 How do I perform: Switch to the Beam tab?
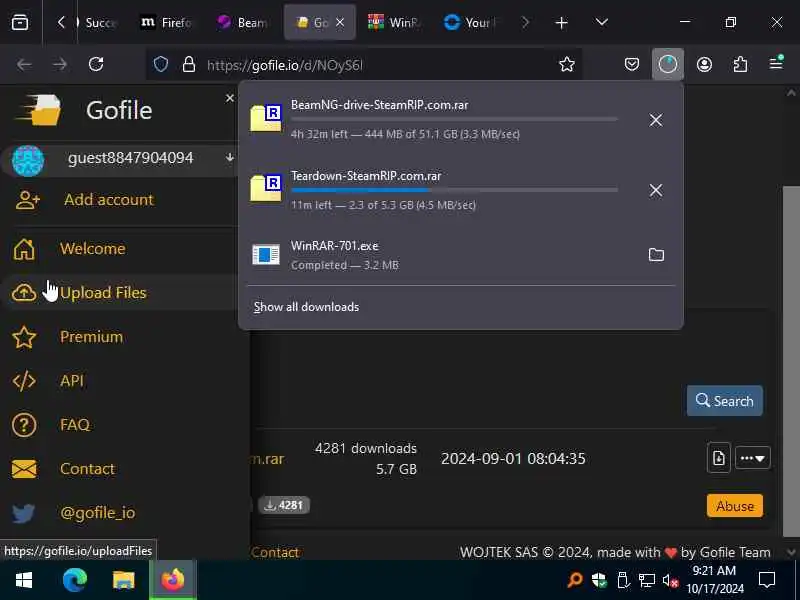[242, 22]
